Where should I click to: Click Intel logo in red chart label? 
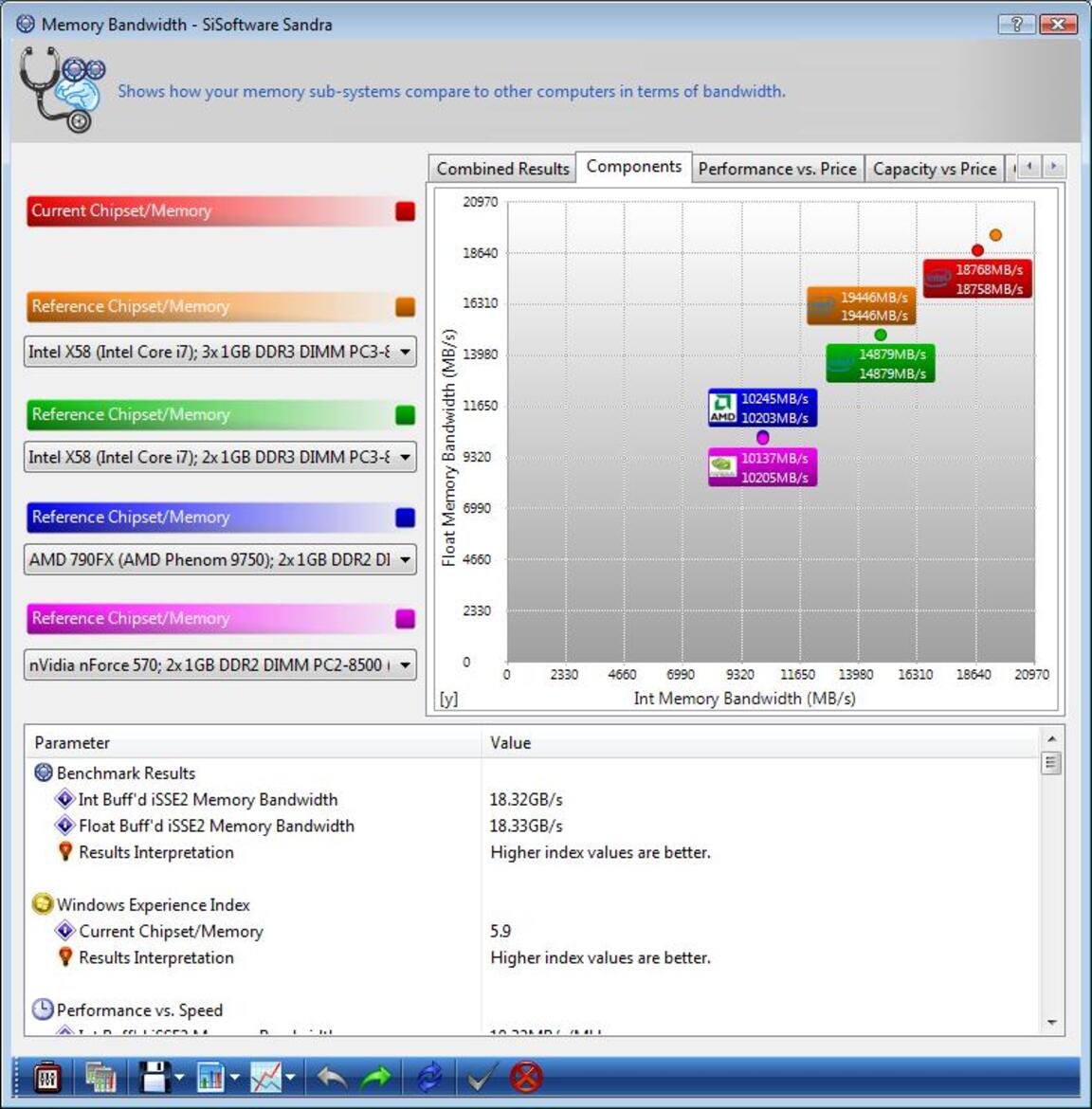(x=937, y=279)
